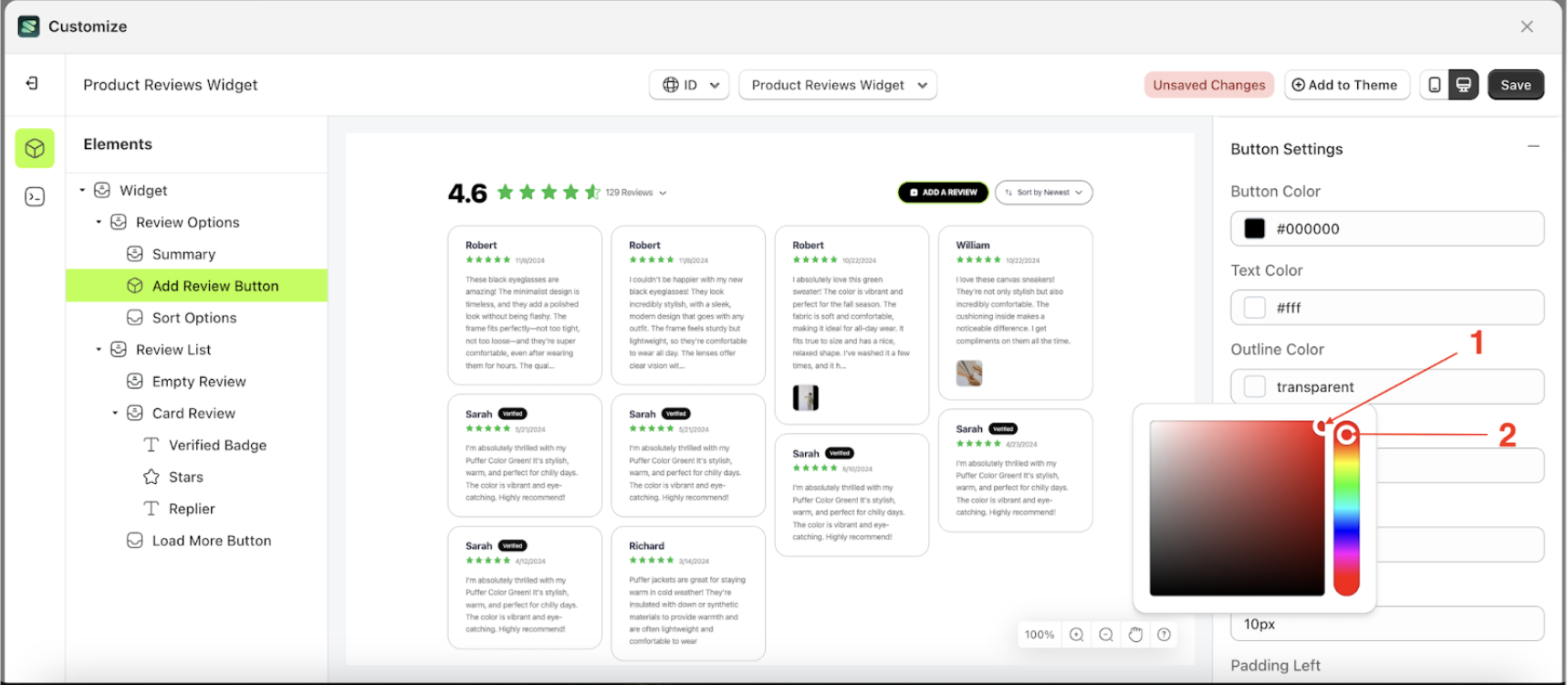The height and width of the screenshot is (685, 1568).
Task: Open the help question mark icon
Action: (1165, 635)
